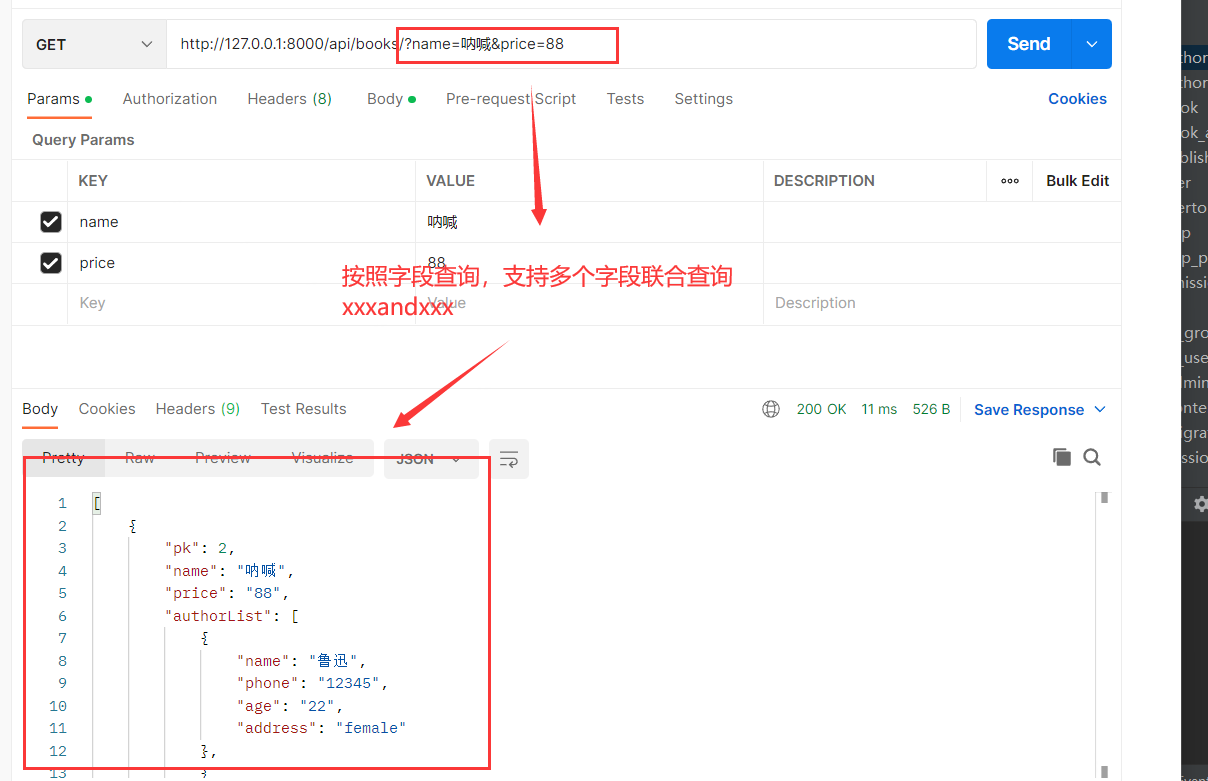Click the Send button
Viewport: 1208px width, 781px height.
1028,44
